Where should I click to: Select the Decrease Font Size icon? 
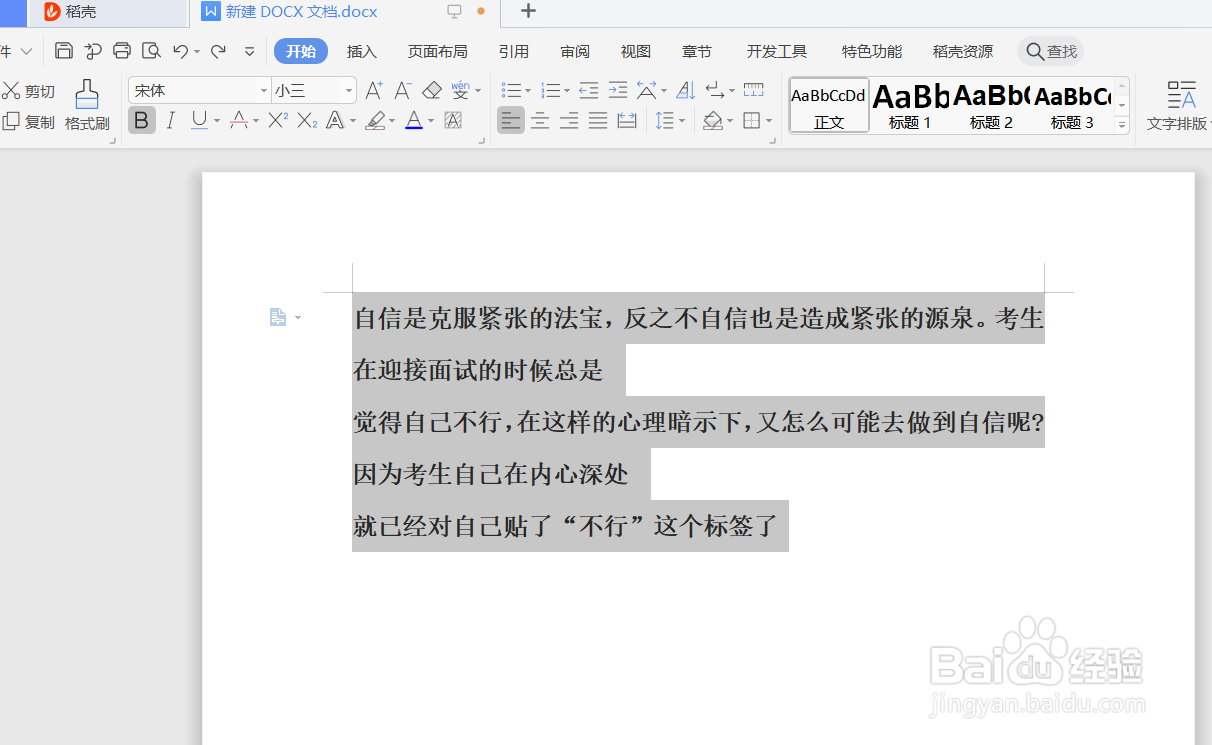(402, 89)
